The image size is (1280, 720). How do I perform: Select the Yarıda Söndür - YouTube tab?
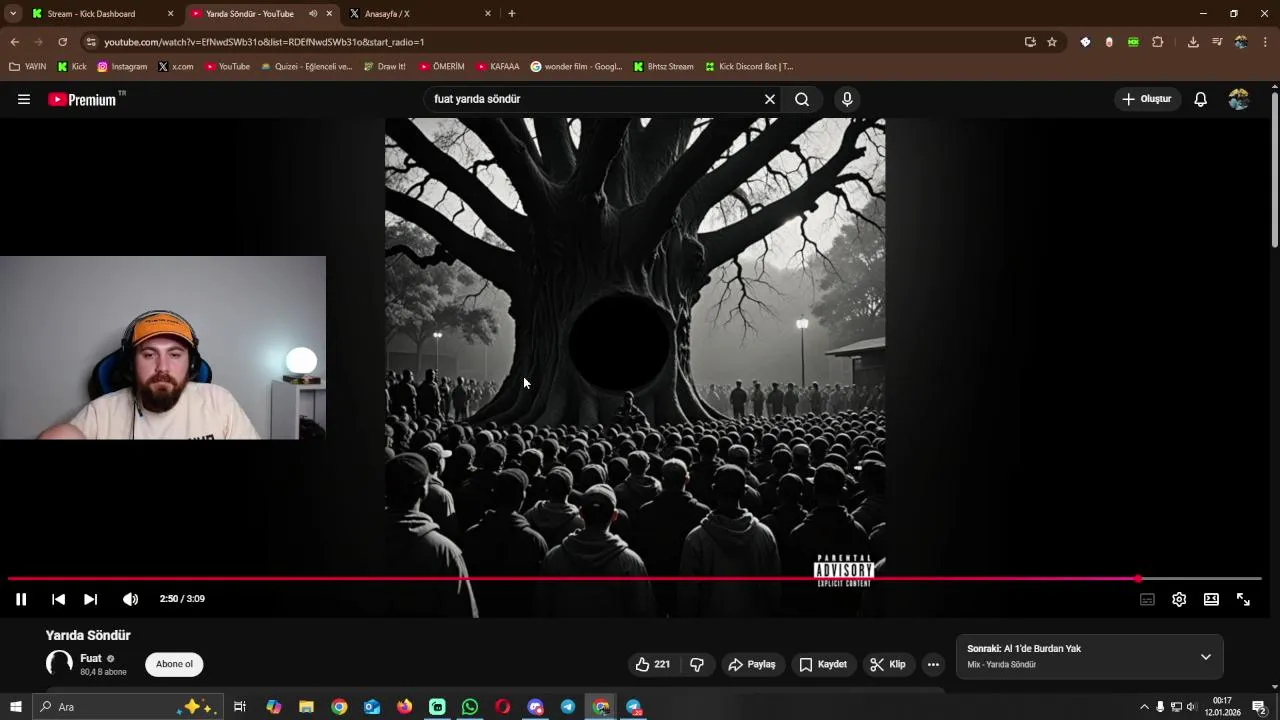pyautogui.click(x=250, y=14)
